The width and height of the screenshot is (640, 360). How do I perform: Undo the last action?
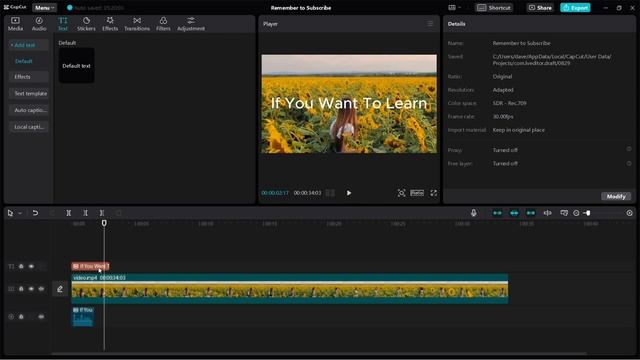pyautogui.click(x=35, y=213)
